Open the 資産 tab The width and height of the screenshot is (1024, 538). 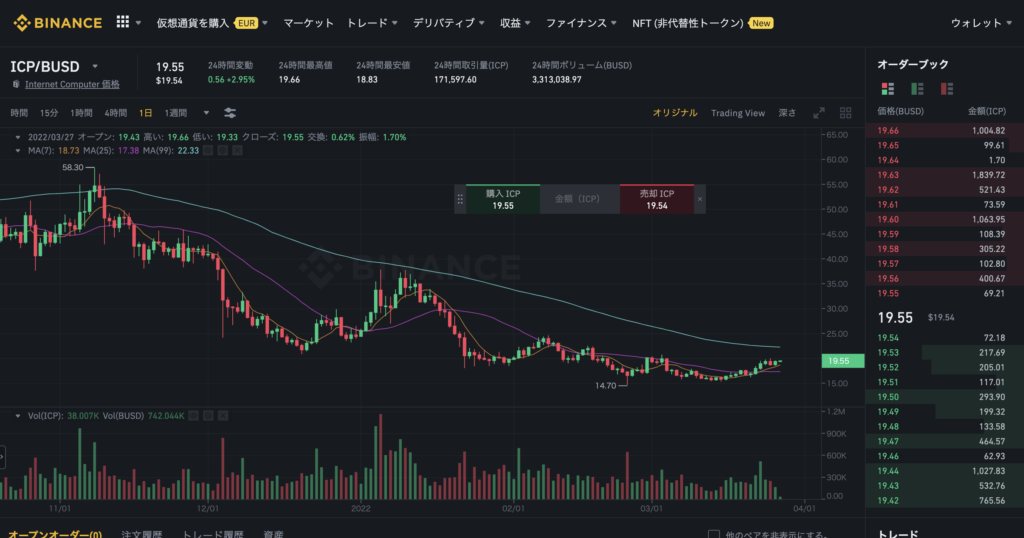[273, 534]
